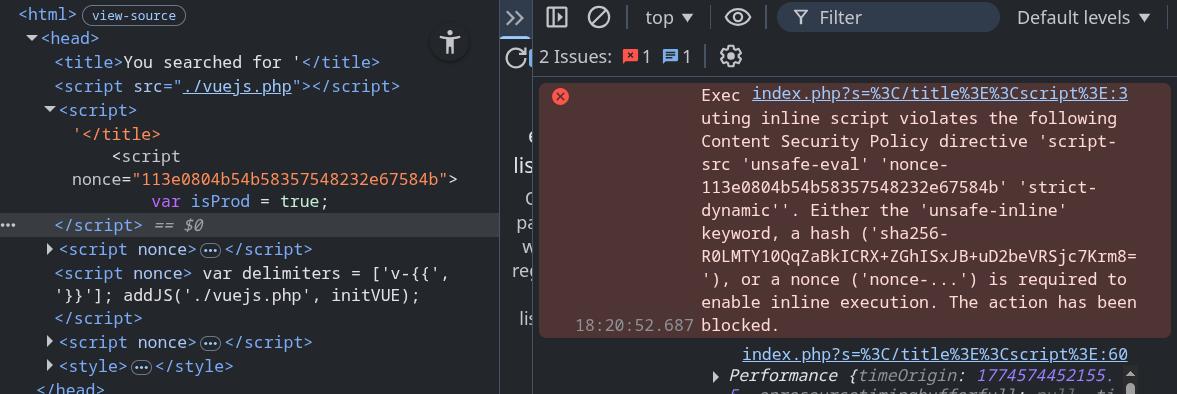This screenshot has width=1177, height=394.
Task: Select the title element line
Action: tap(217, 62)
